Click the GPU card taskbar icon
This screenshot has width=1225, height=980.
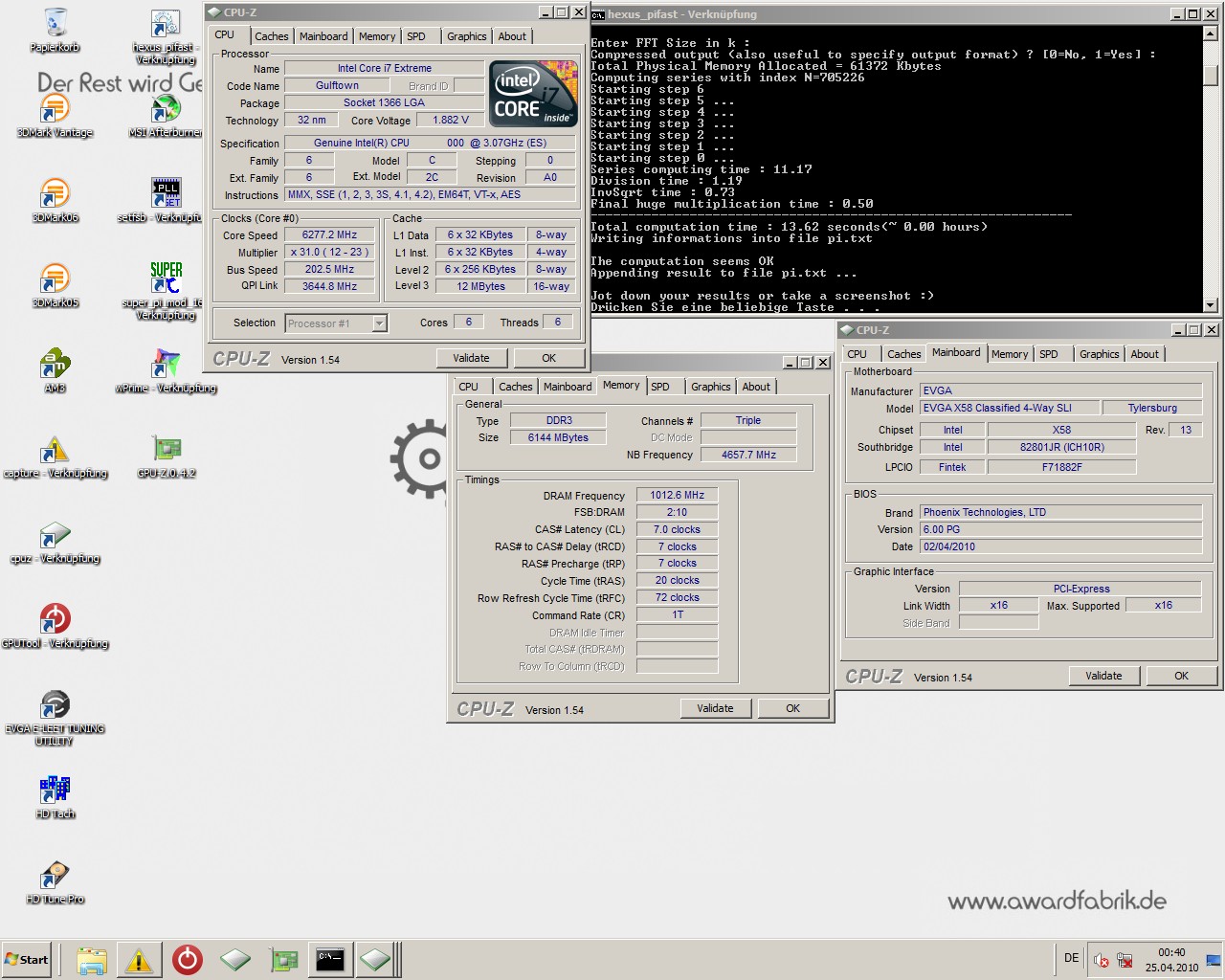tap(282, 960)
